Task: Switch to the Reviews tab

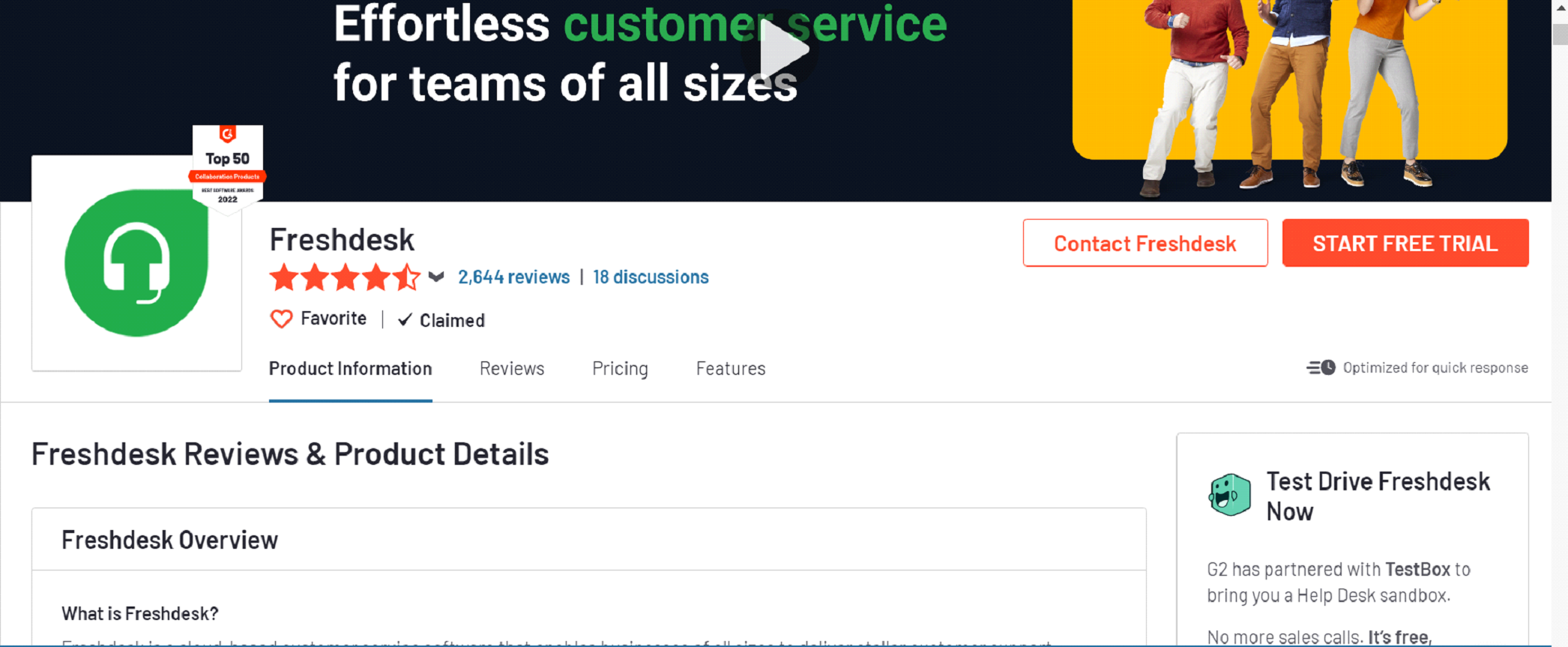Action: pos(512,369)
